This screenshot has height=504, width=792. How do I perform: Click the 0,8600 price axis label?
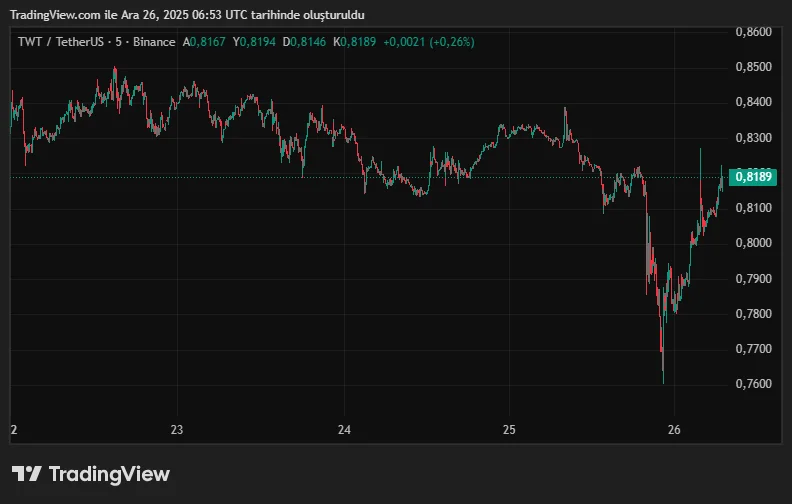(753, 32)
